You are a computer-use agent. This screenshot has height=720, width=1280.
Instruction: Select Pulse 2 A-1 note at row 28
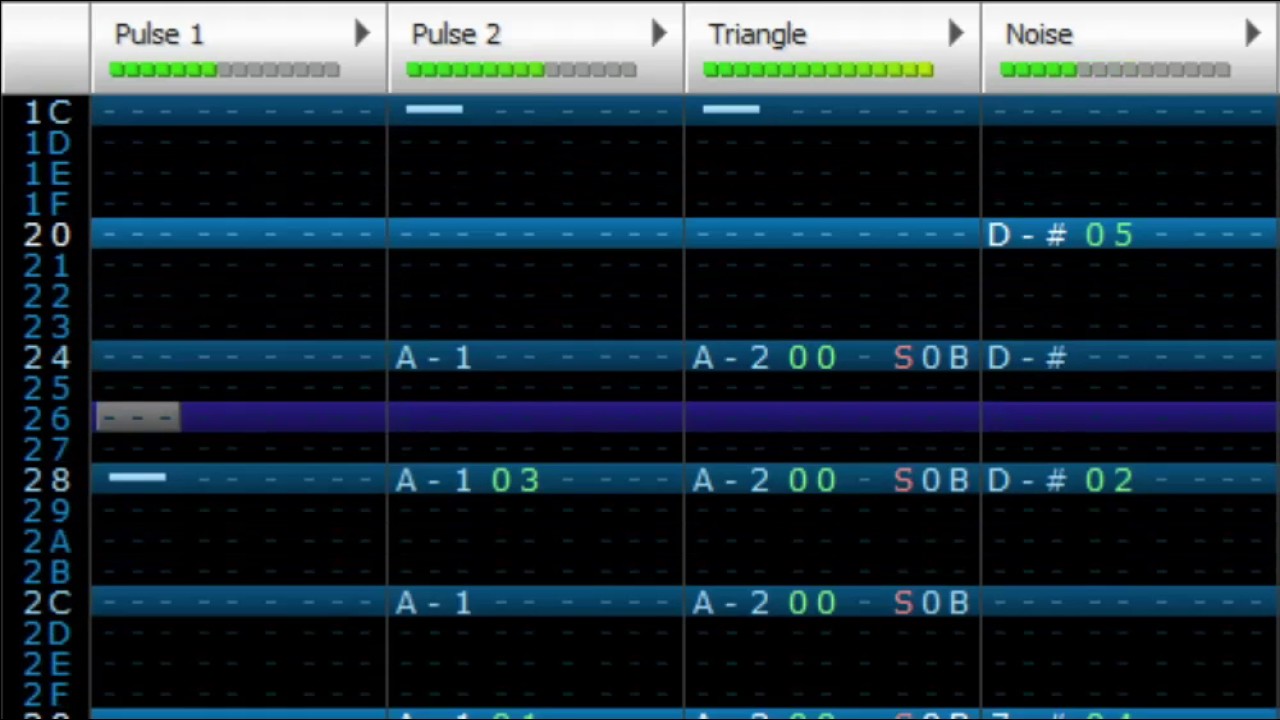(434, 481)
